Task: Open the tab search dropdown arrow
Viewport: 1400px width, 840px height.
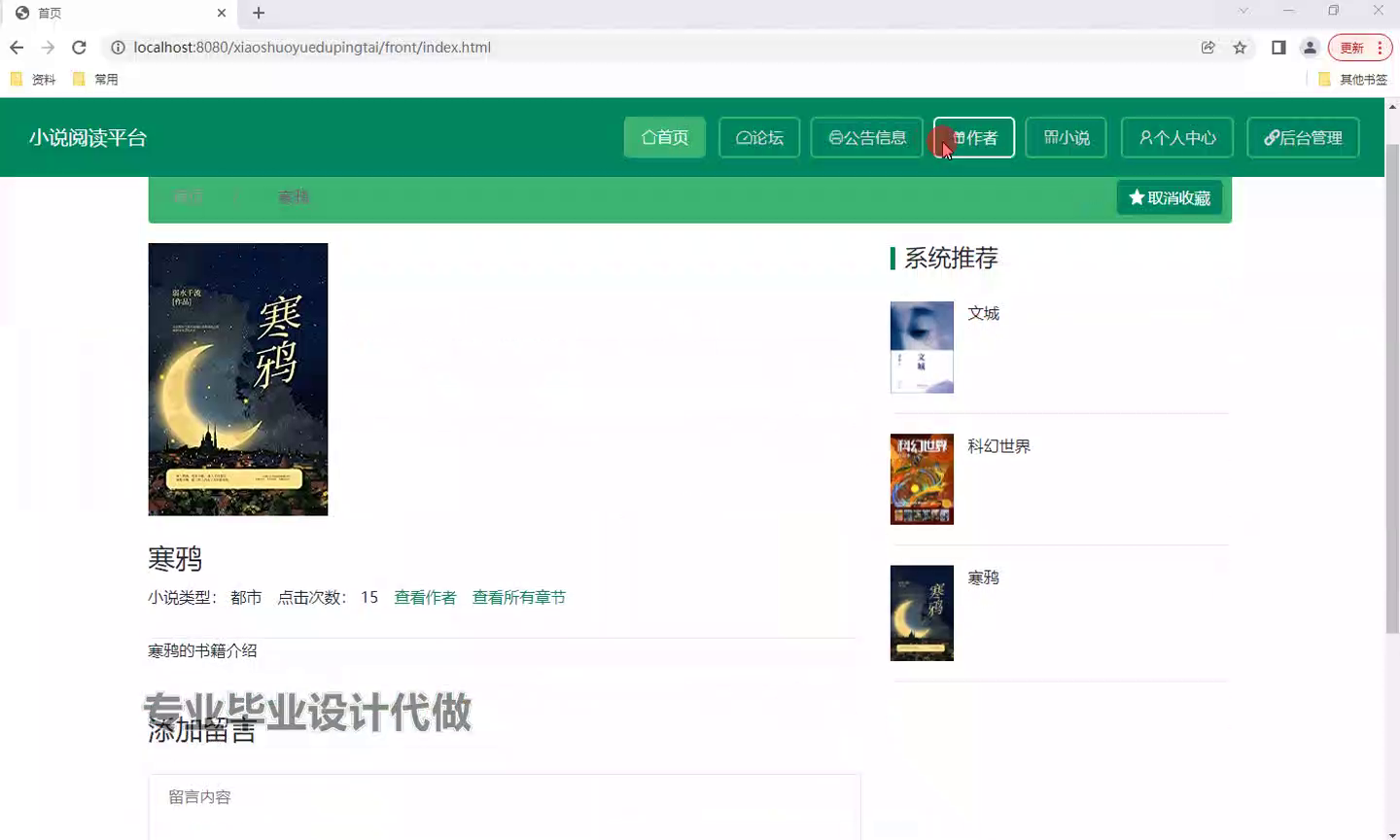Action: pos(1242,11)
